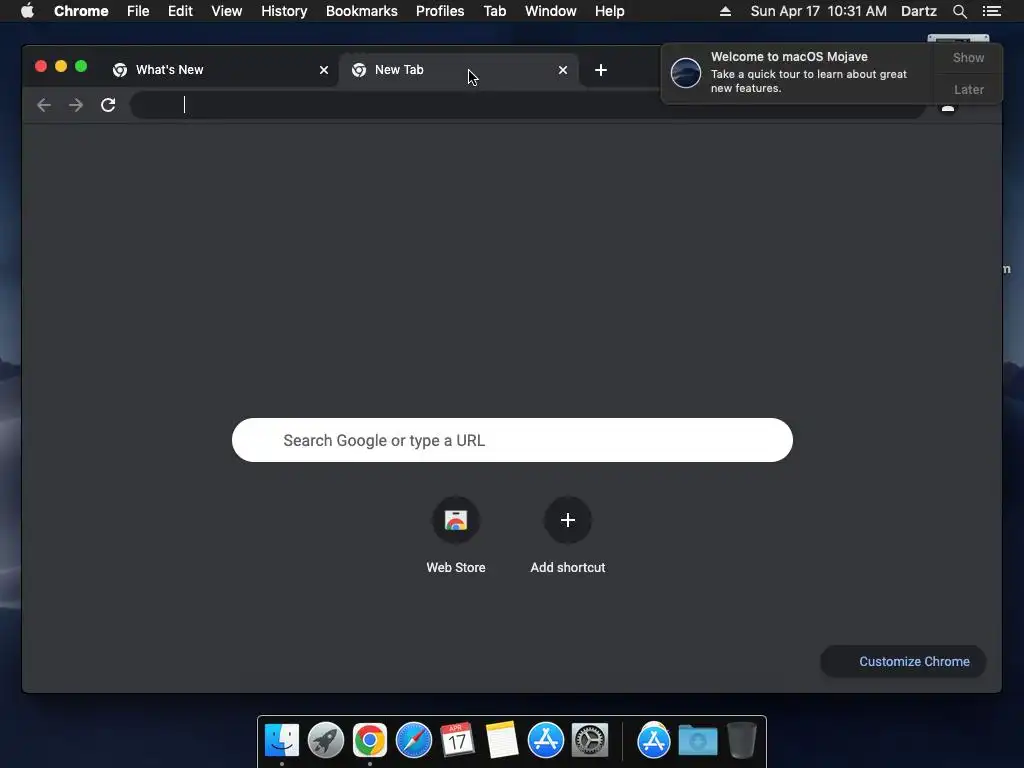Open Launchpad rocket icon in dock

tap(326, 741)
